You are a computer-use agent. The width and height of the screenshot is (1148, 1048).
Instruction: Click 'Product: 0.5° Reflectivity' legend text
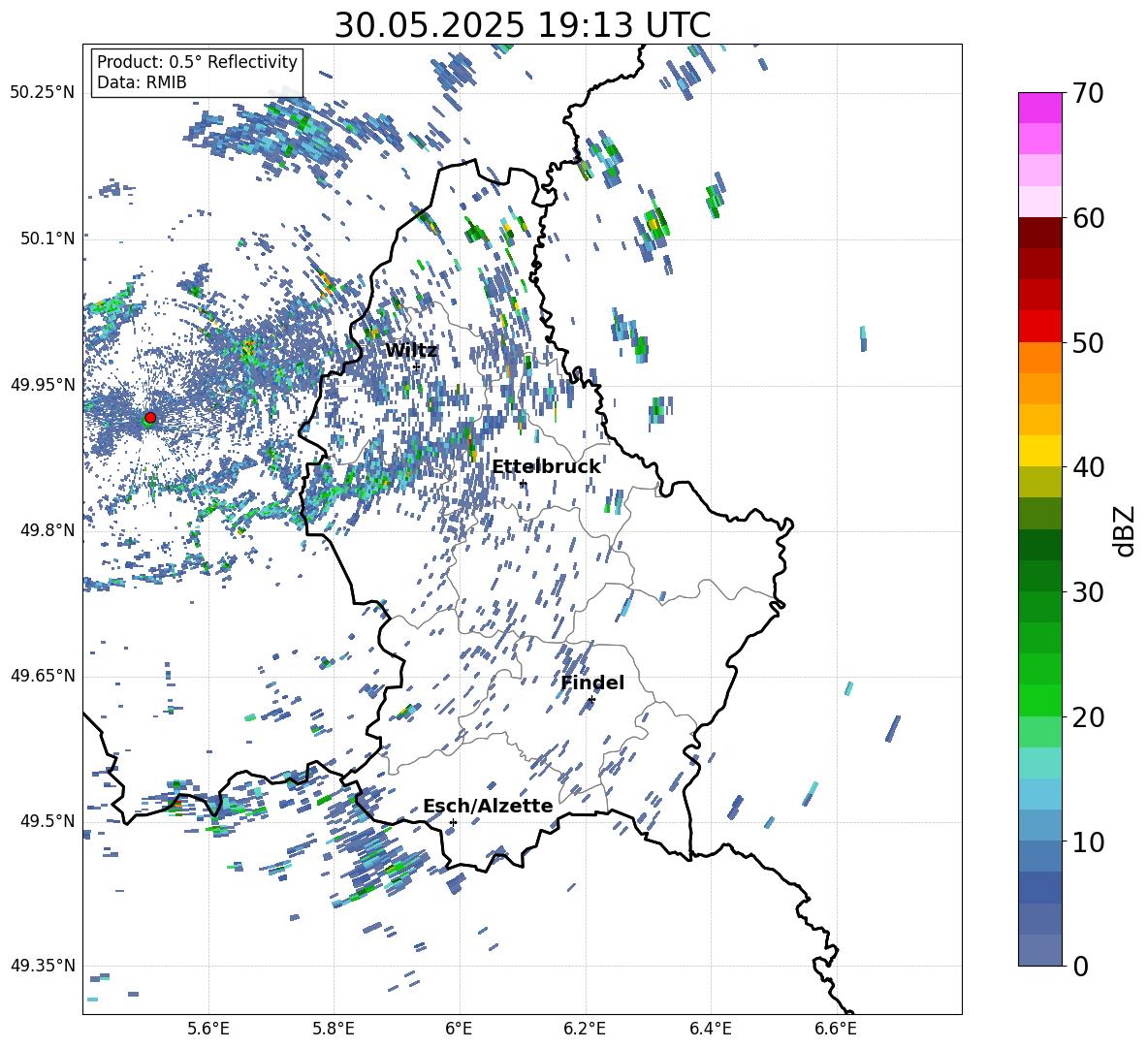click(x=197, y=61)
